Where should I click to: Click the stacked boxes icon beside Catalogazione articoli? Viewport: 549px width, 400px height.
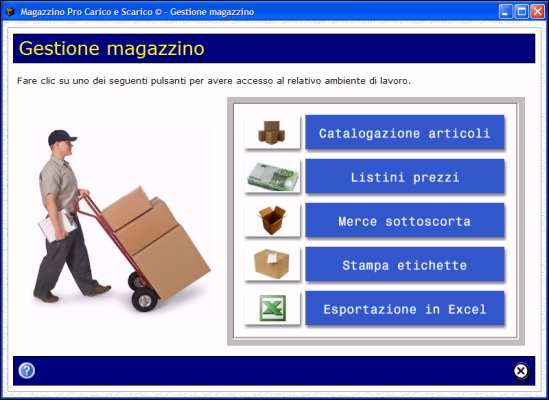point(272,132)
